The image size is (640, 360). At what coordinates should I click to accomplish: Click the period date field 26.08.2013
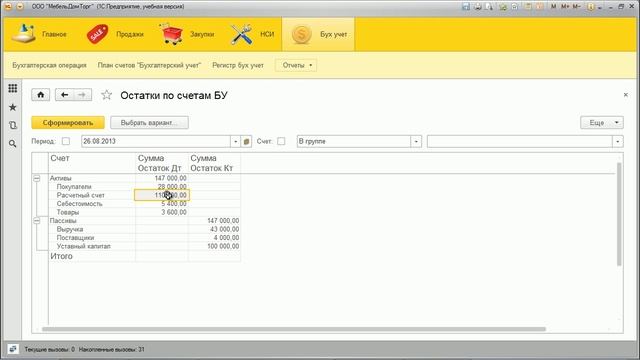click(156, 141)
